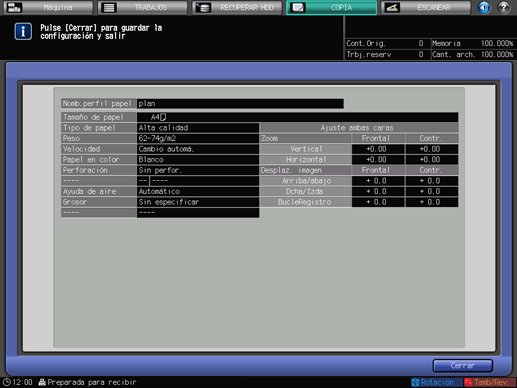Click the Horizontal zoom Frontal value
The height and width of the screenshot is (388, 517).
click(378, 160)
